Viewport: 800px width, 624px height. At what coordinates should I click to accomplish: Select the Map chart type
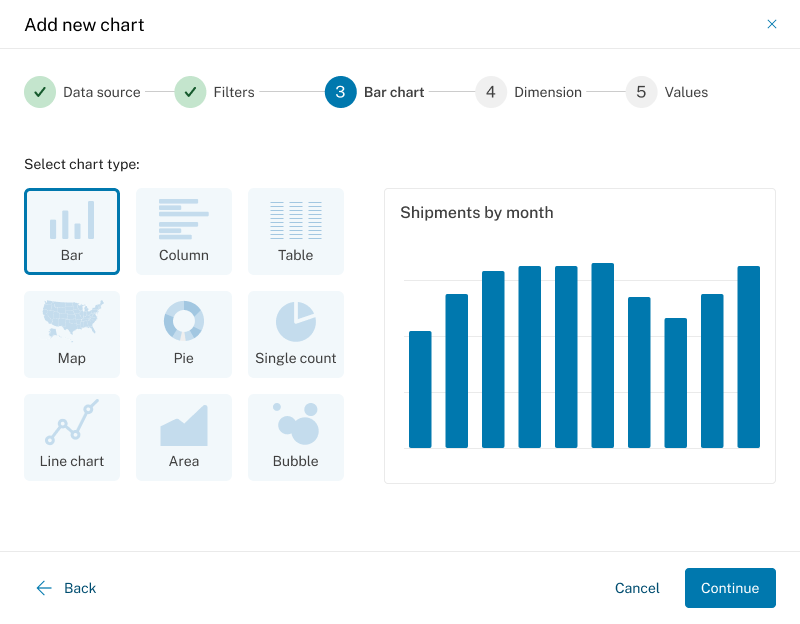pyautogui.click(x=72, y=334)
